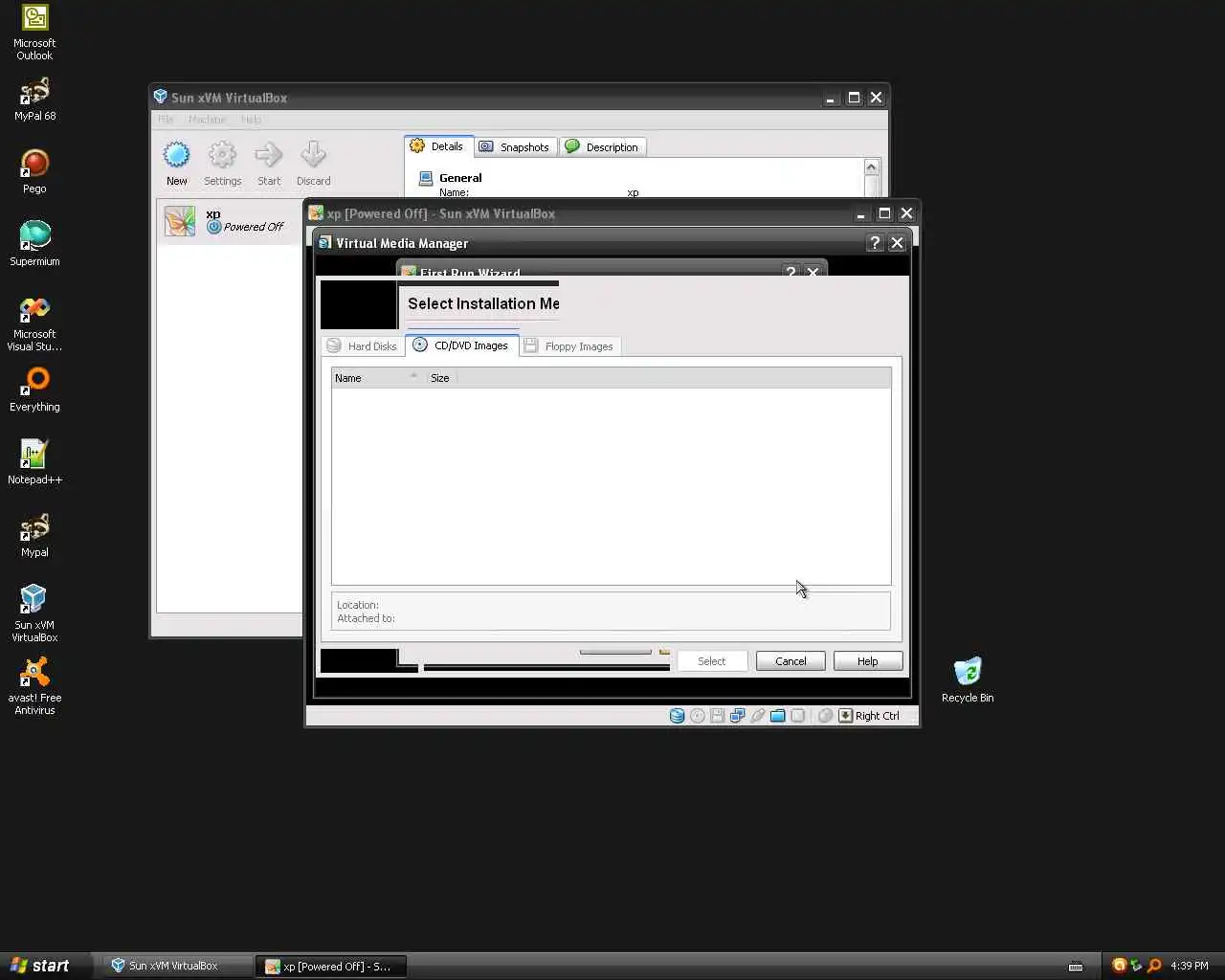Click the hard disk activity status icon
The image size is (1225, 980).
coord(677,716)
